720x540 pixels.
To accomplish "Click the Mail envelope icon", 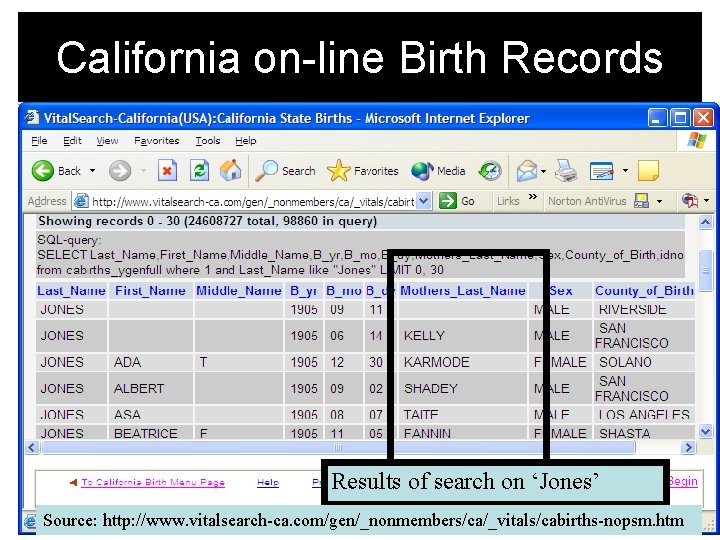I will tap(526, 171).
